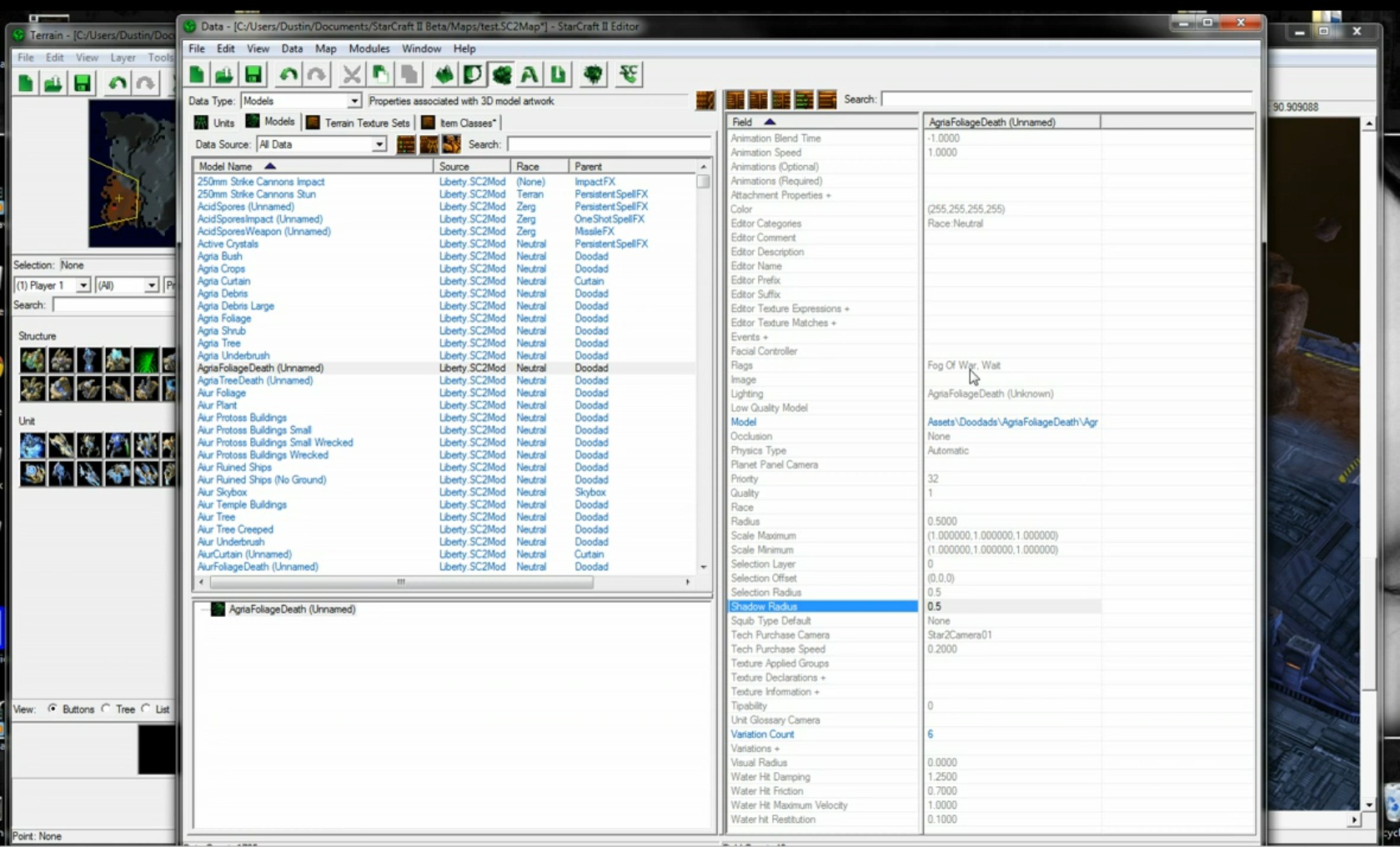The image size is (1400, 847).
Task: Click the Undo arrow in Data editor toolbar
Action: pyautogui.click(x=289, y=75)
